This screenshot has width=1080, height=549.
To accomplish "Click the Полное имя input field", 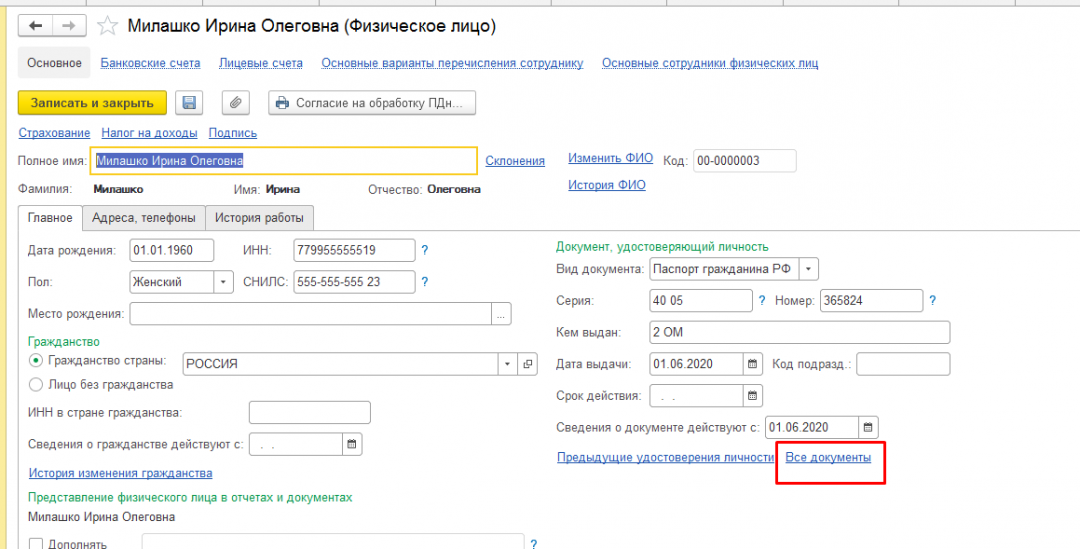I will 284,160.
